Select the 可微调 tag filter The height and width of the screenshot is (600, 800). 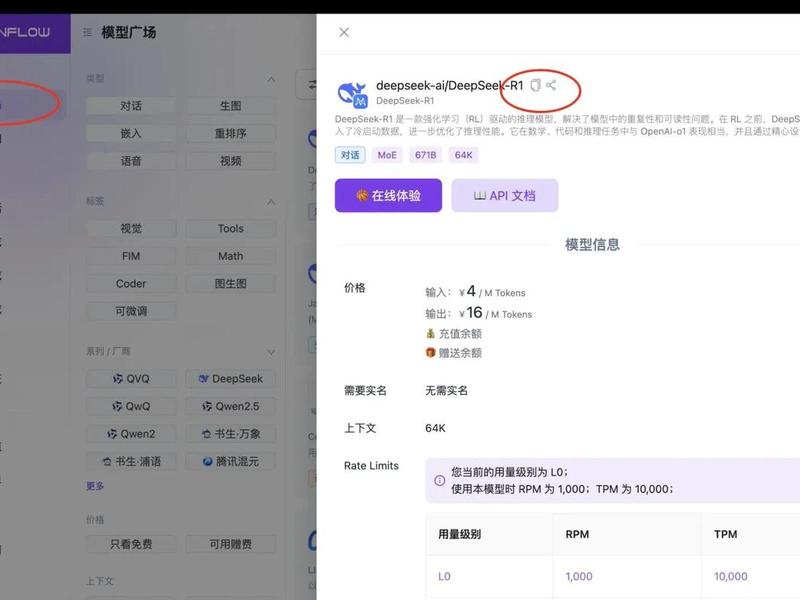131,311
